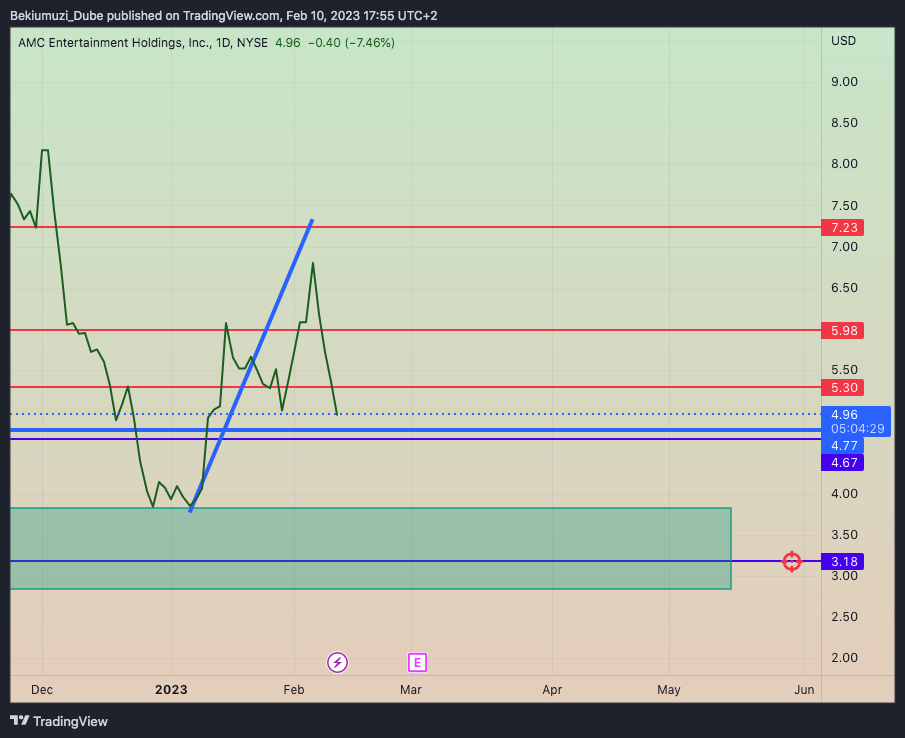Click the −0.40 (−7.46%) change value
The height and width of the screenshot is (738, 905).
(x=351, y=43)
